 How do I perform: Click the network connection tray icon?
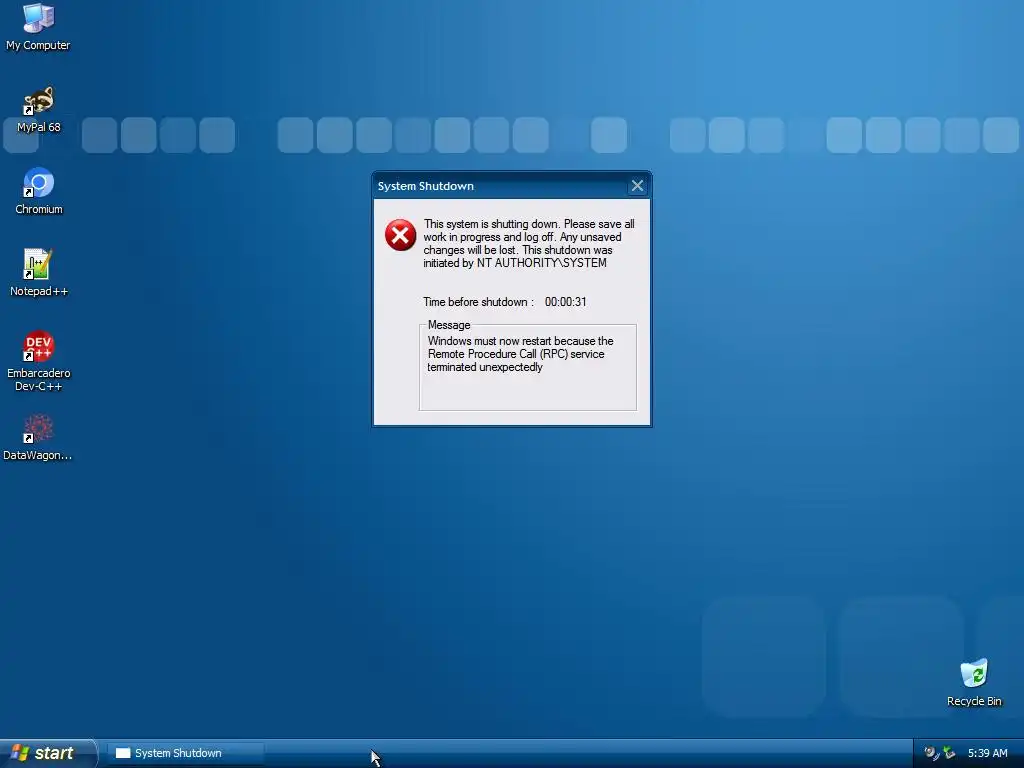[x=949, y=753]
